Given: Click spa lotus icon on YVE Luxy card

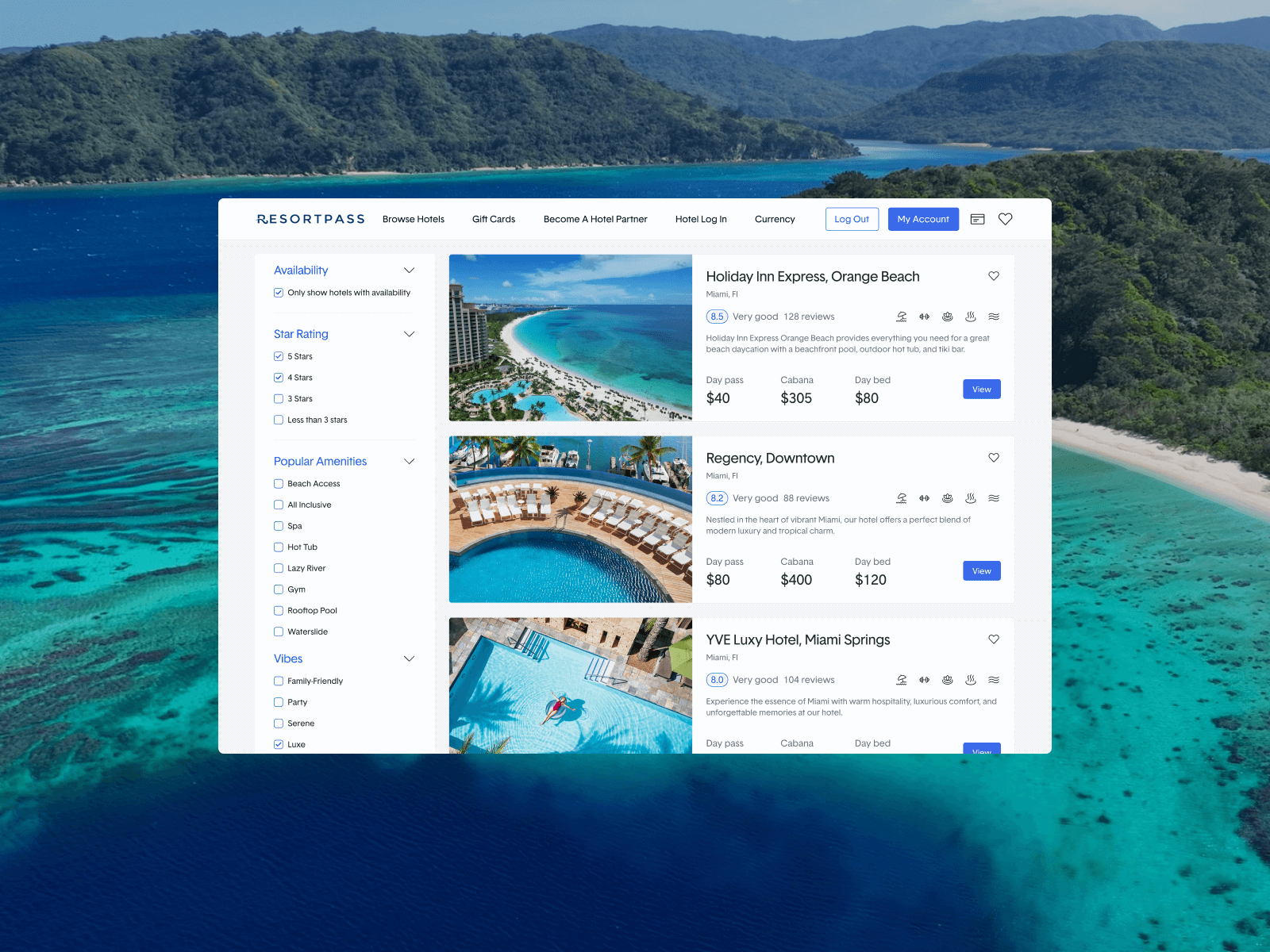Looking at the screenshot, I should [948, 680].
